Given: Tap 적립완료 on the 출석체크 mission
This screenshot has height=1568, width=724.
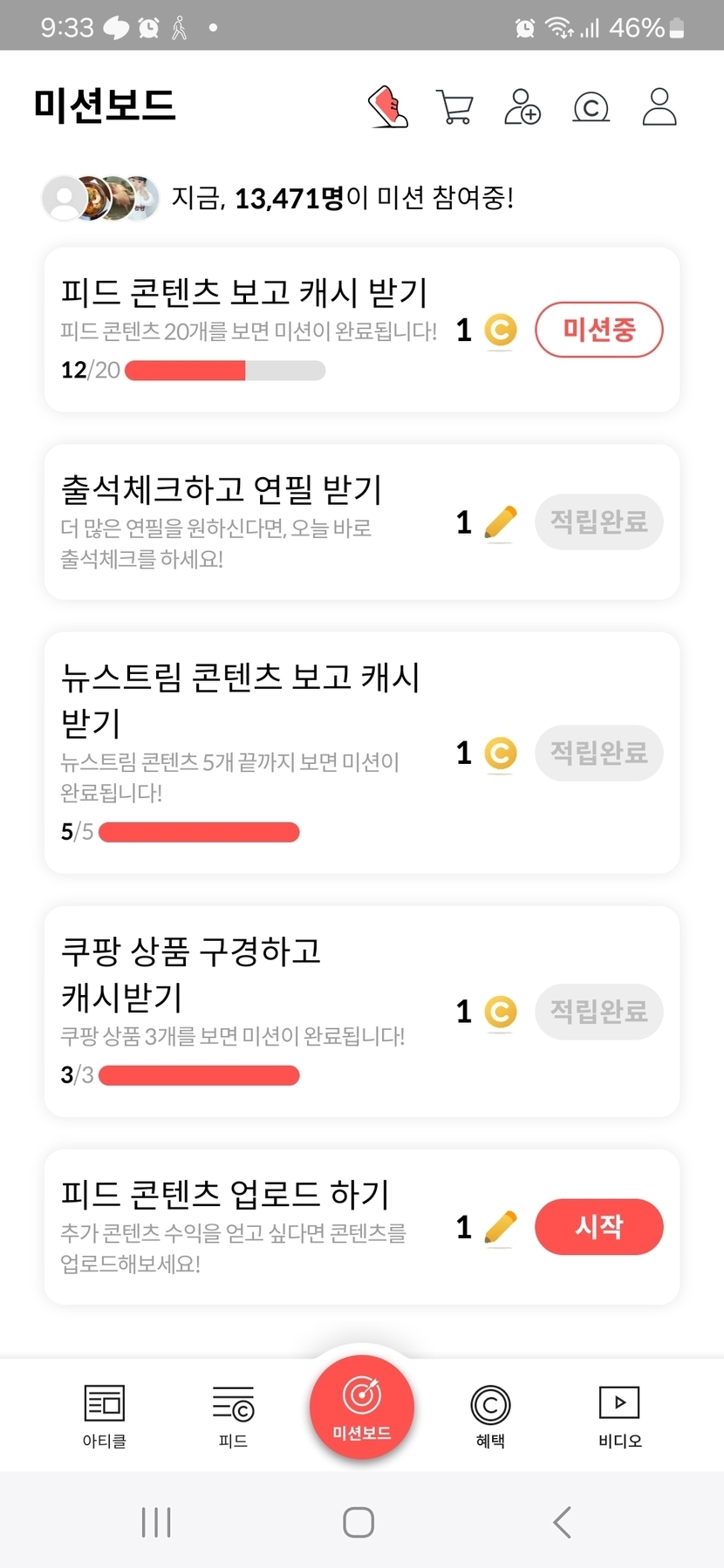Looking at the screenshot, I should [598, 522].
